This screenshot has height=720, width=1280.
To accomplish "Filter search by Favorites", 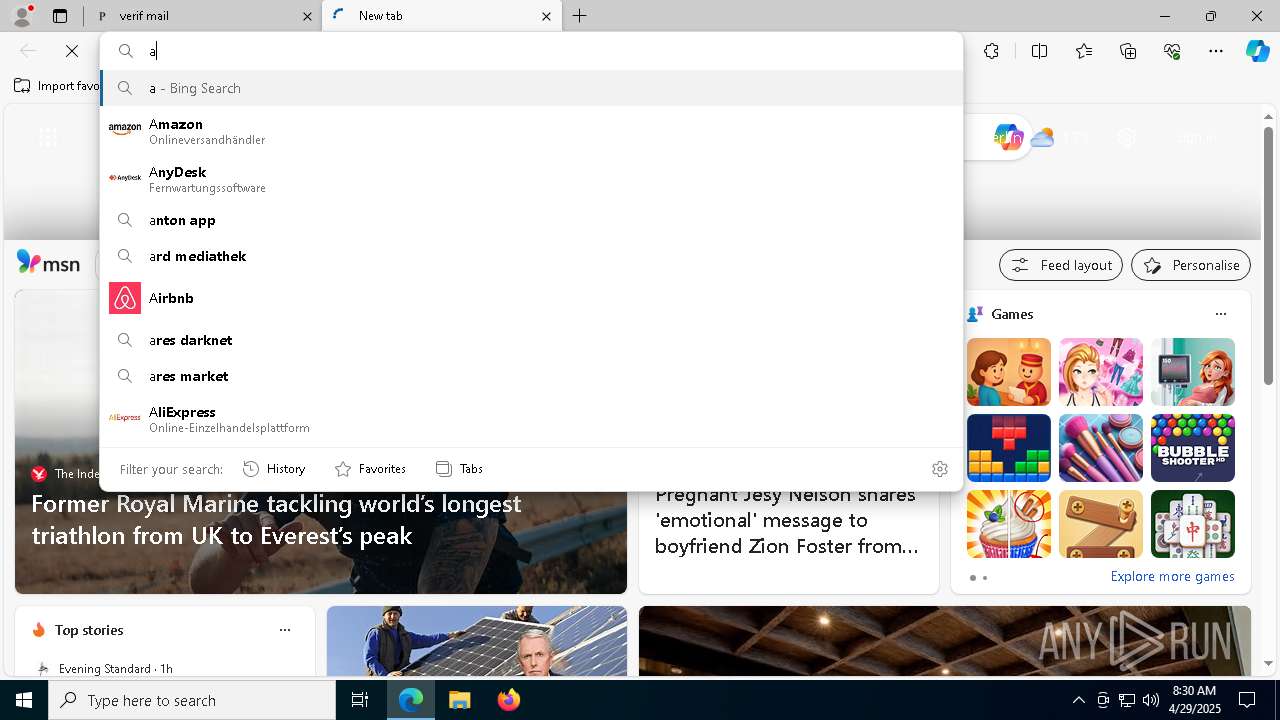I will point(370,469).
